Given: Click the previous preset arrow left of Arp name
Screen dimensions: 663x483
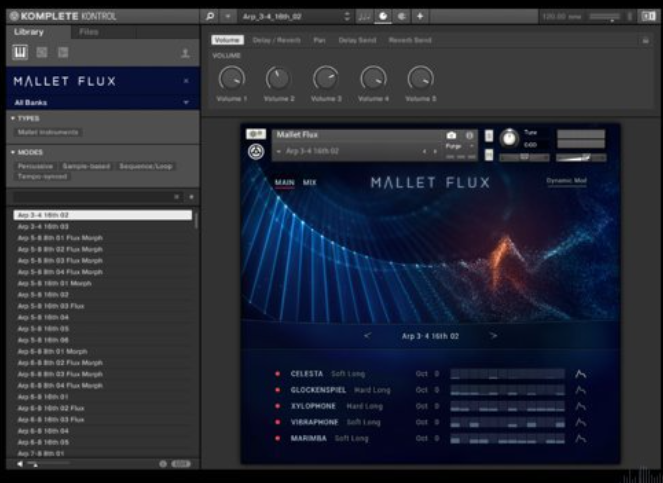Looking at the screenshot, I should click(368, 336).
